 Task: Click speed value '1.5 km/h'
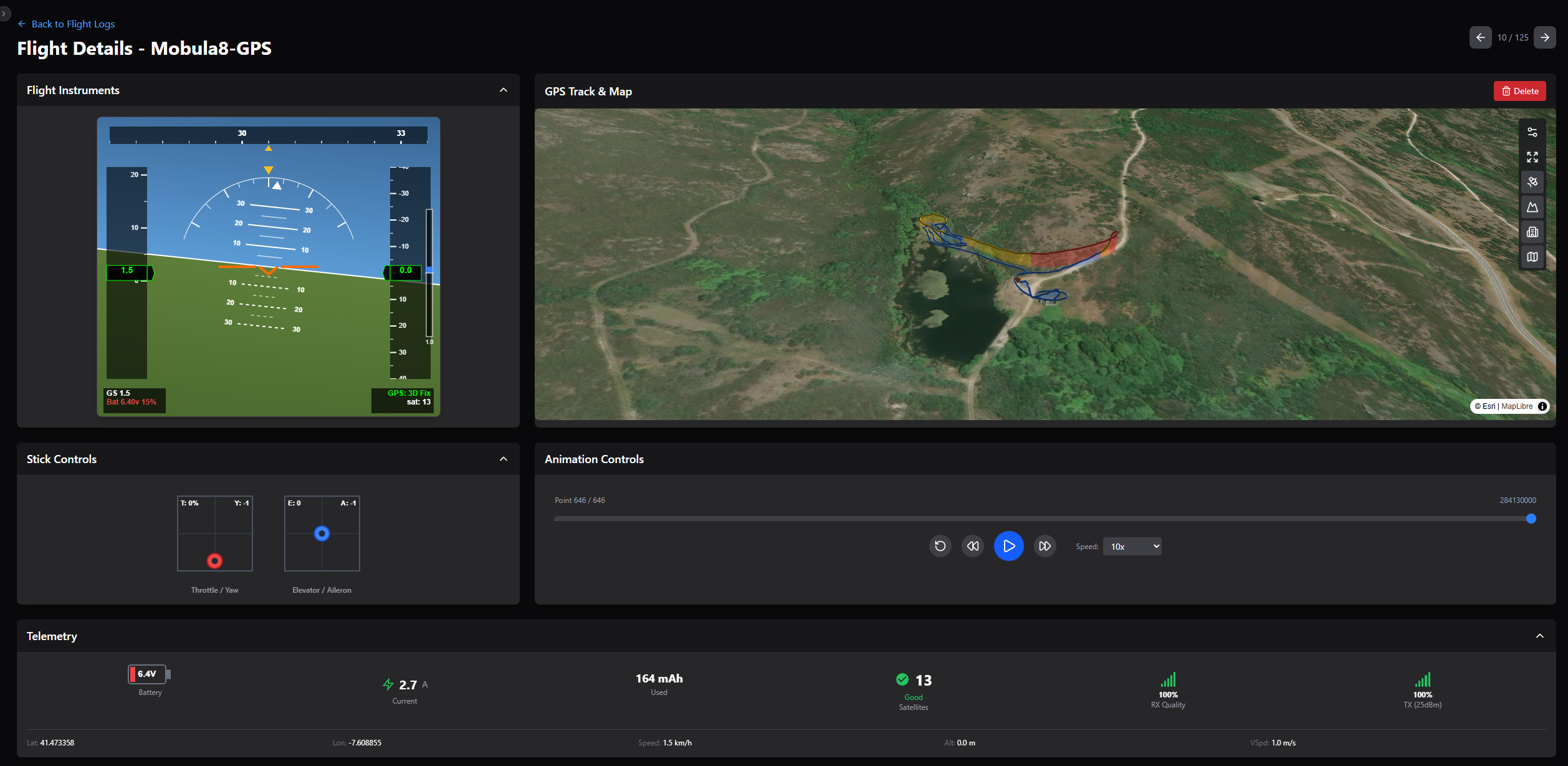[x=677, y=743]
